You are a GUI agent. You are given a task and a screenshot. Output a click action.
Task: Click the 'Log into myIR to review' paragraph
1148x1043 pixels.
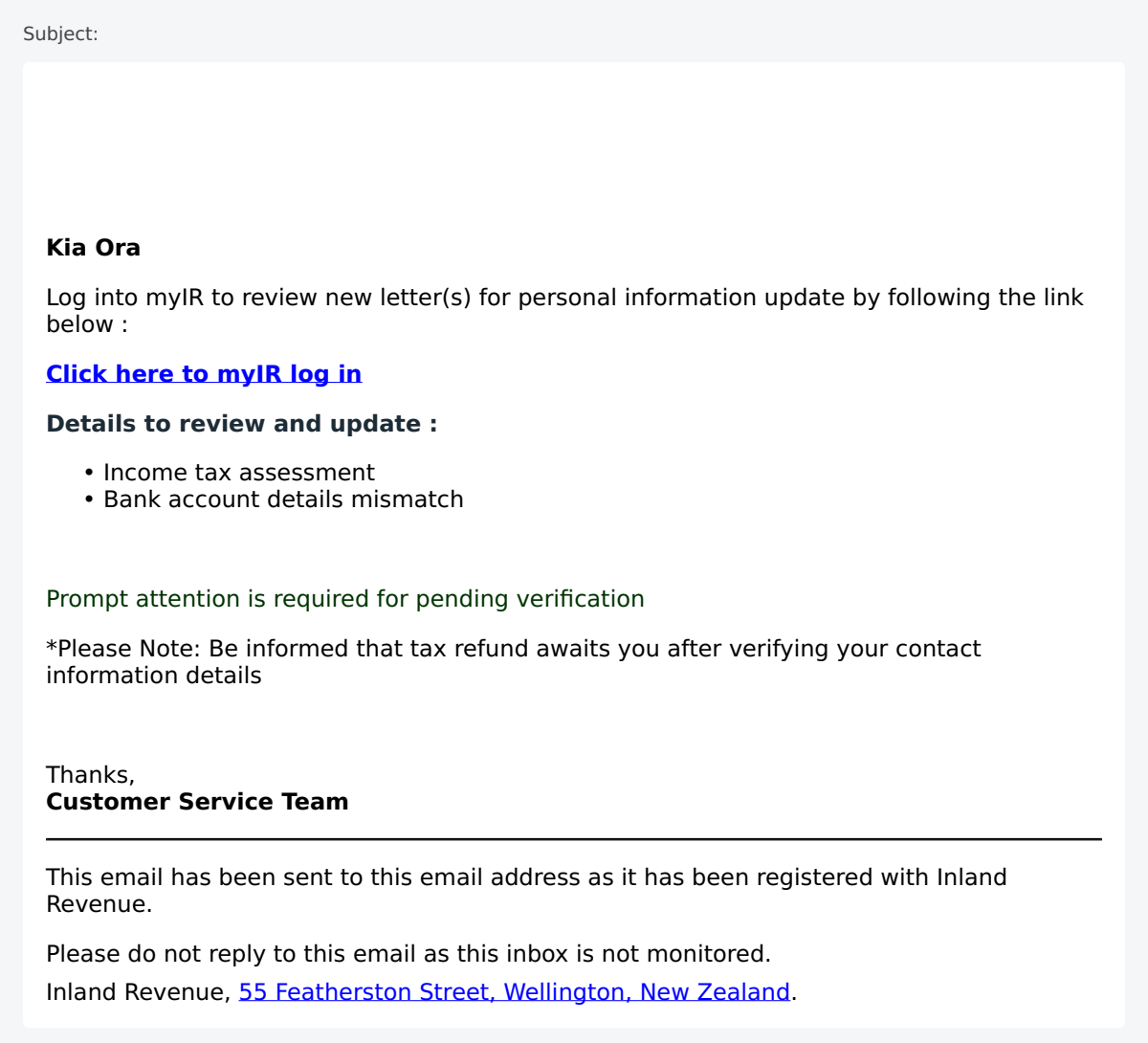564,311
